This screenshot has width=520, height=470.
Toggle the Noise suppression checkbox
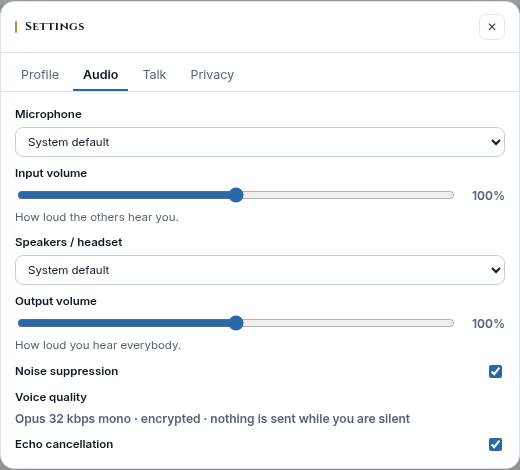495,371
